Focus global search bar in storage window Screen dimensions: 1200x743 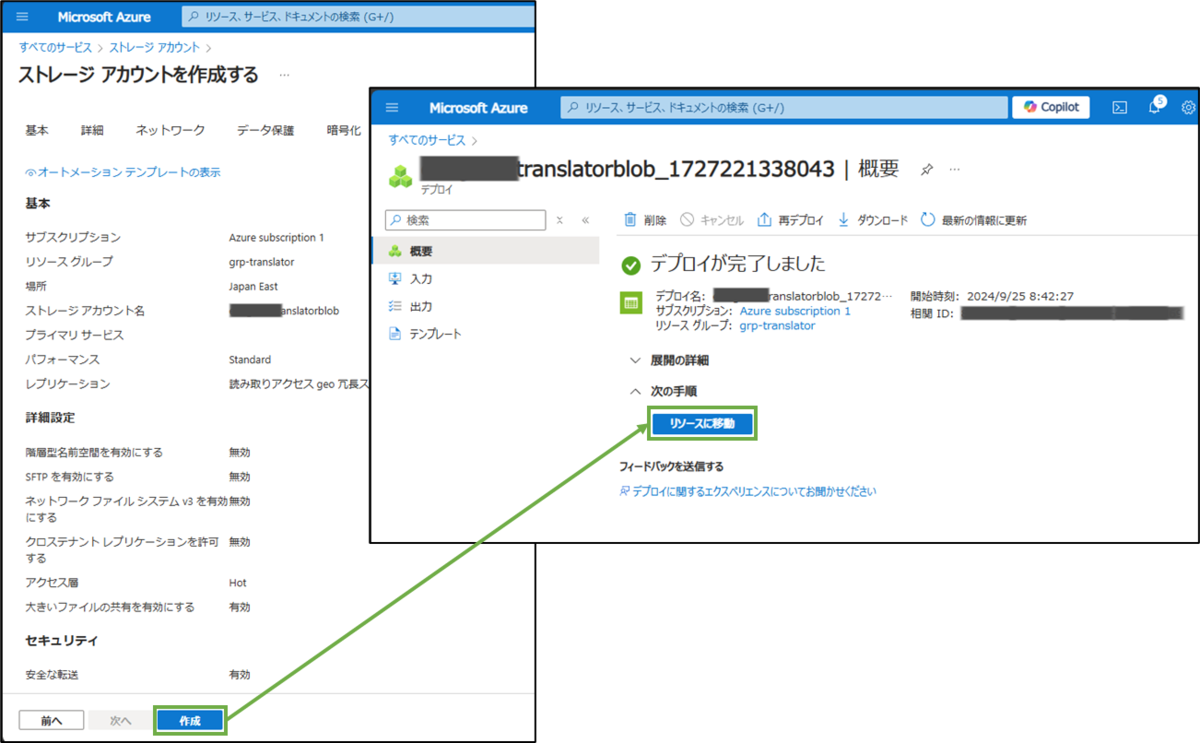360,18
